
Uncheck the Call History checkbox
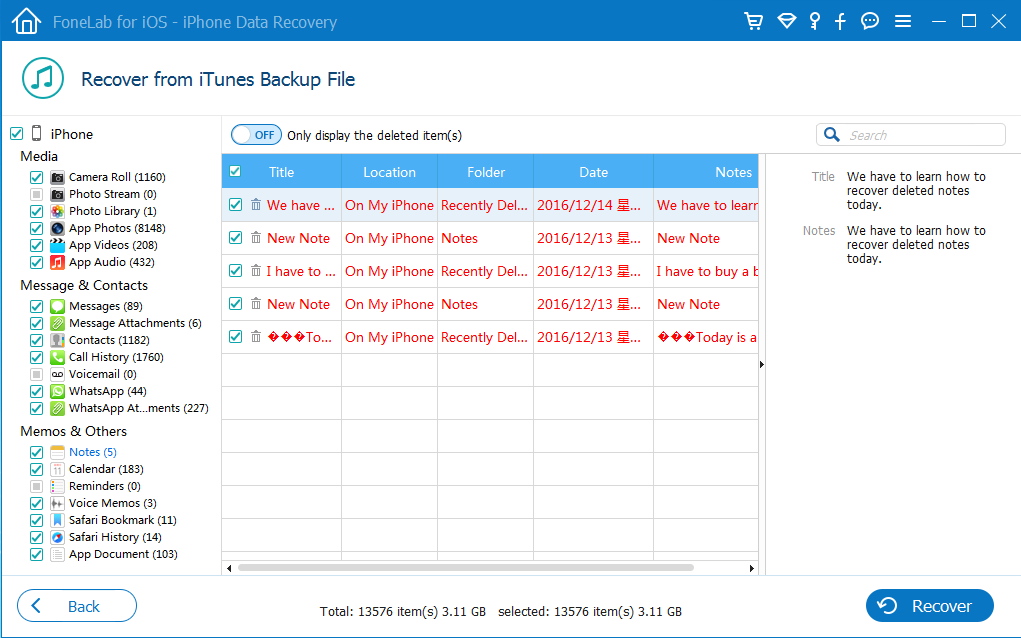point(36,357)
